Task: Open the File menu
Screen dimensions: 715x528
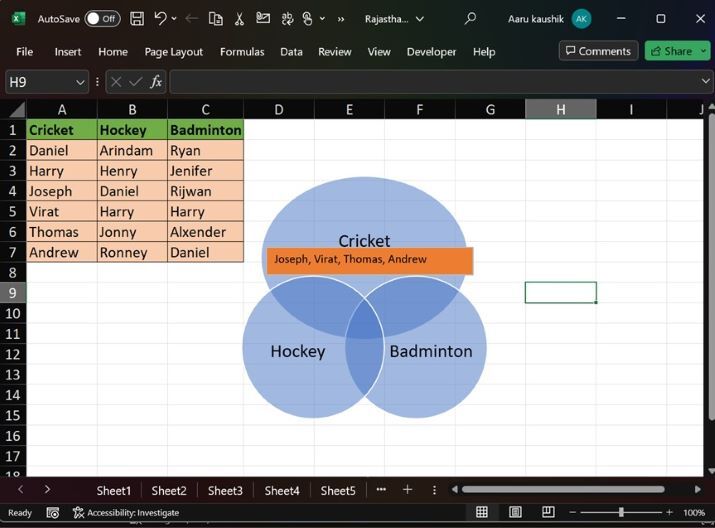Action: 25,52
